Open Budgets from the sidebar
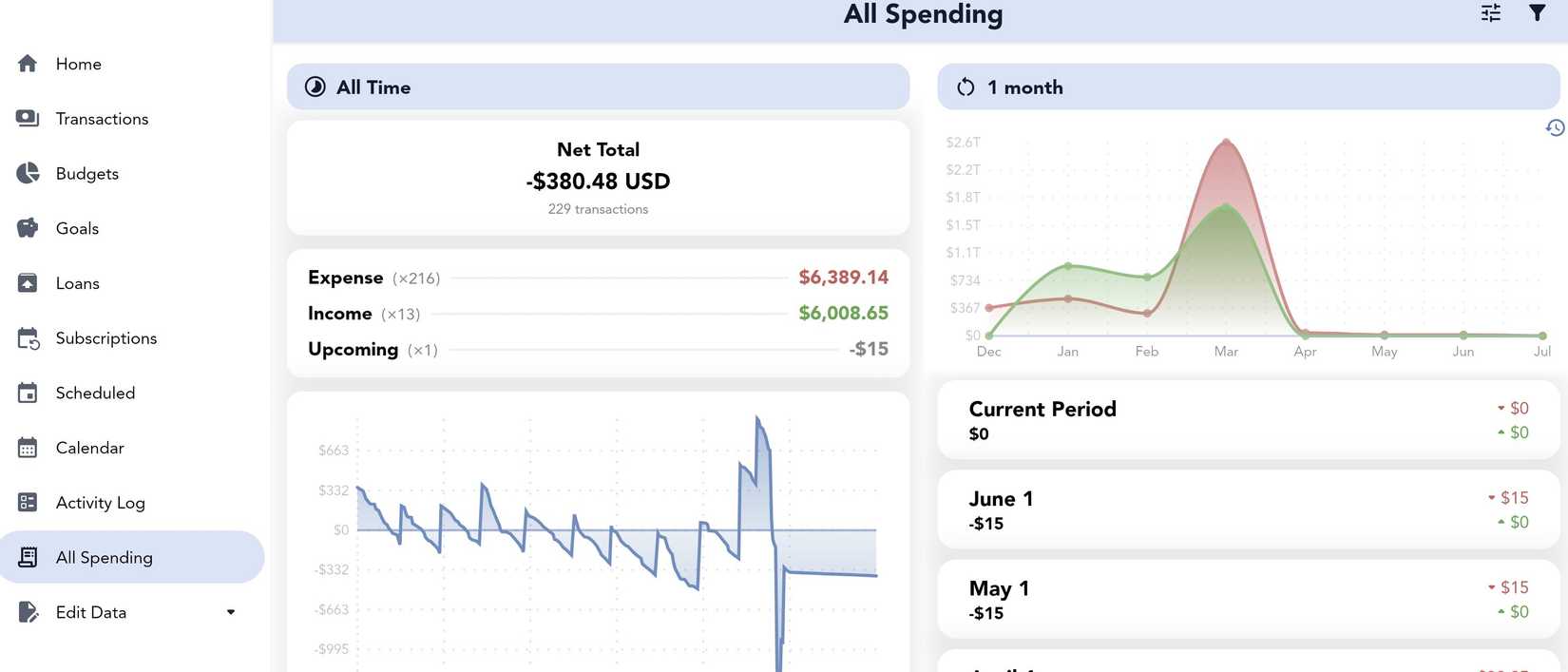Image resolution: width=1568 pixels, height=672 pixels. point(87,173)
